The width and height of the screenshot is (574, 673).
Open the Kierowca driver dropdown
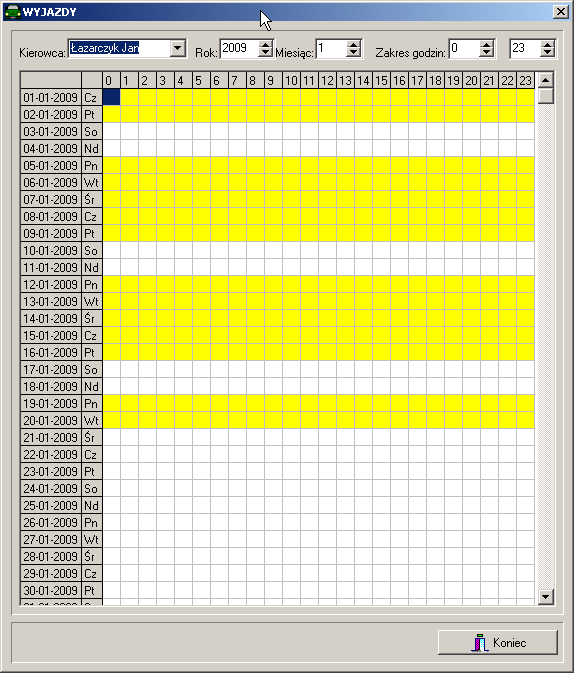click(177, 48)
